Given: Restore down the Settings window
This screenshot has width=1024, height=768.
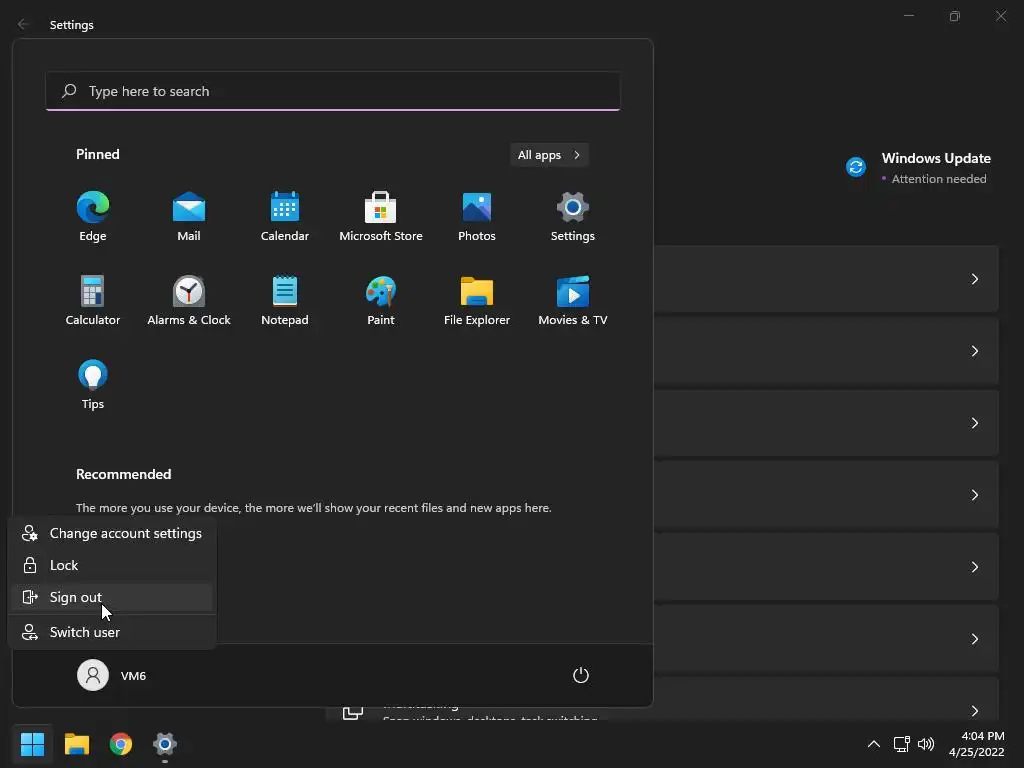Looking at the screenshot, I should [x=955, y=16].
